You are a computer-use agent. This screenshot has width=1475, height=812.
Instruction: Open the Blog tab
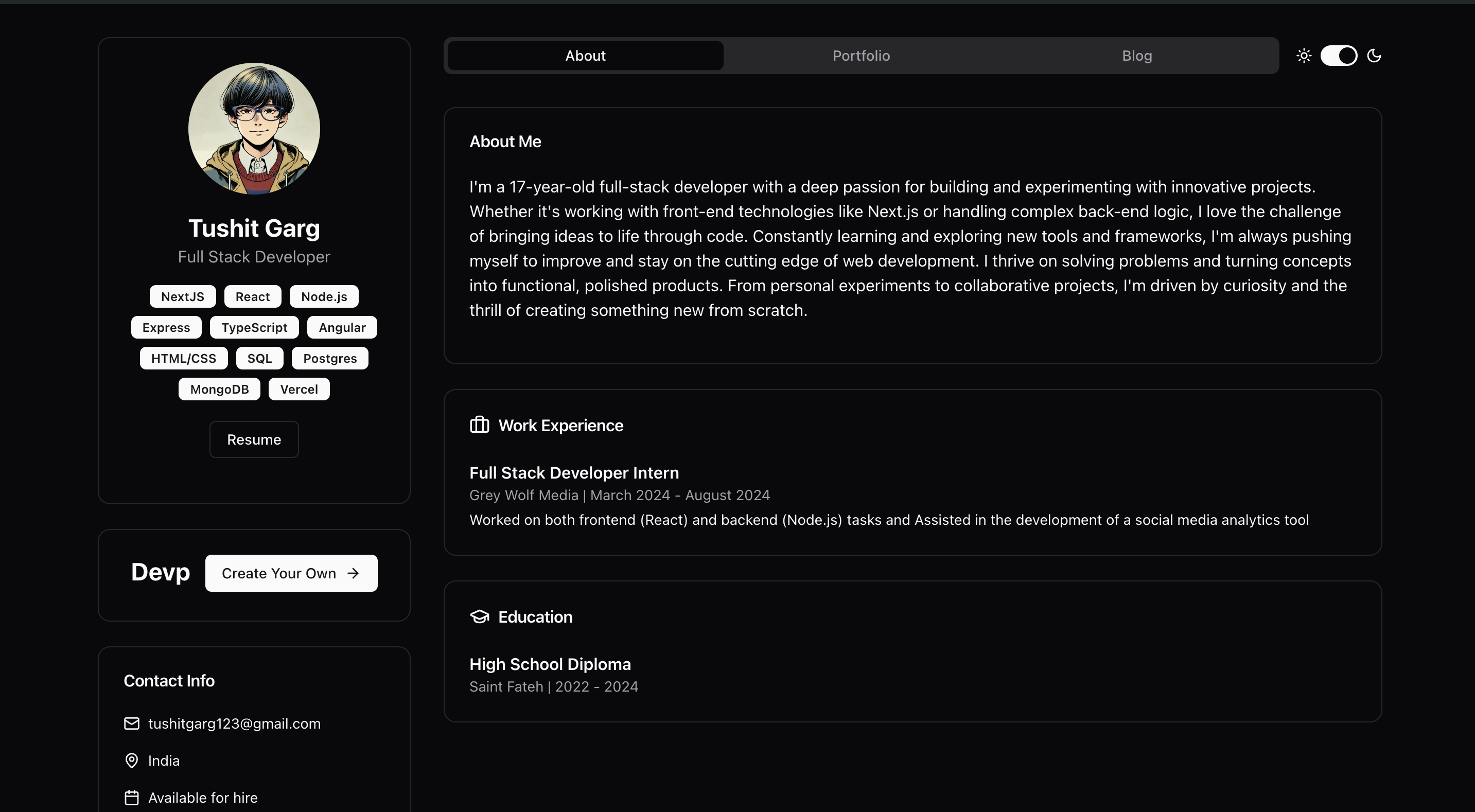pos(1136,56)
